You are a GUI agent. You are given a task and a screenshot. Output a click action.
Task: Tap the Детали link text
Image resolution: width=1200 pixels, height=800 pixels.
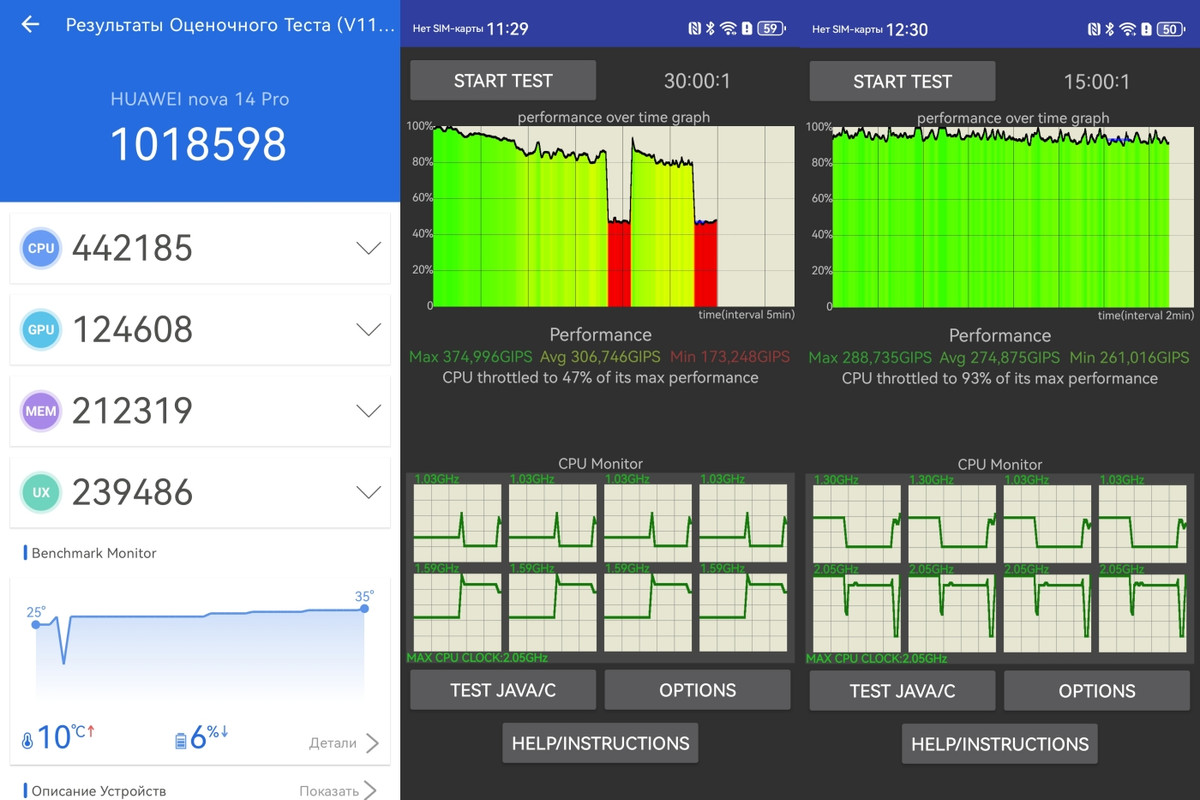(x=333, y=743)
